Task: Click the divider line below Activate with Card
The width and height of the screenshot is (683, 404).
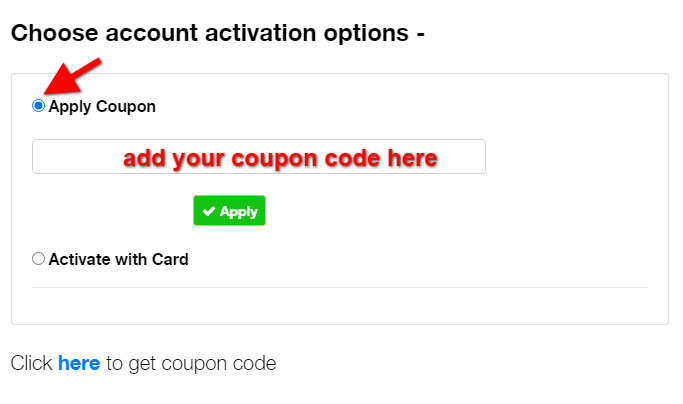Action: pyautogui.click(x=340, y=288)
